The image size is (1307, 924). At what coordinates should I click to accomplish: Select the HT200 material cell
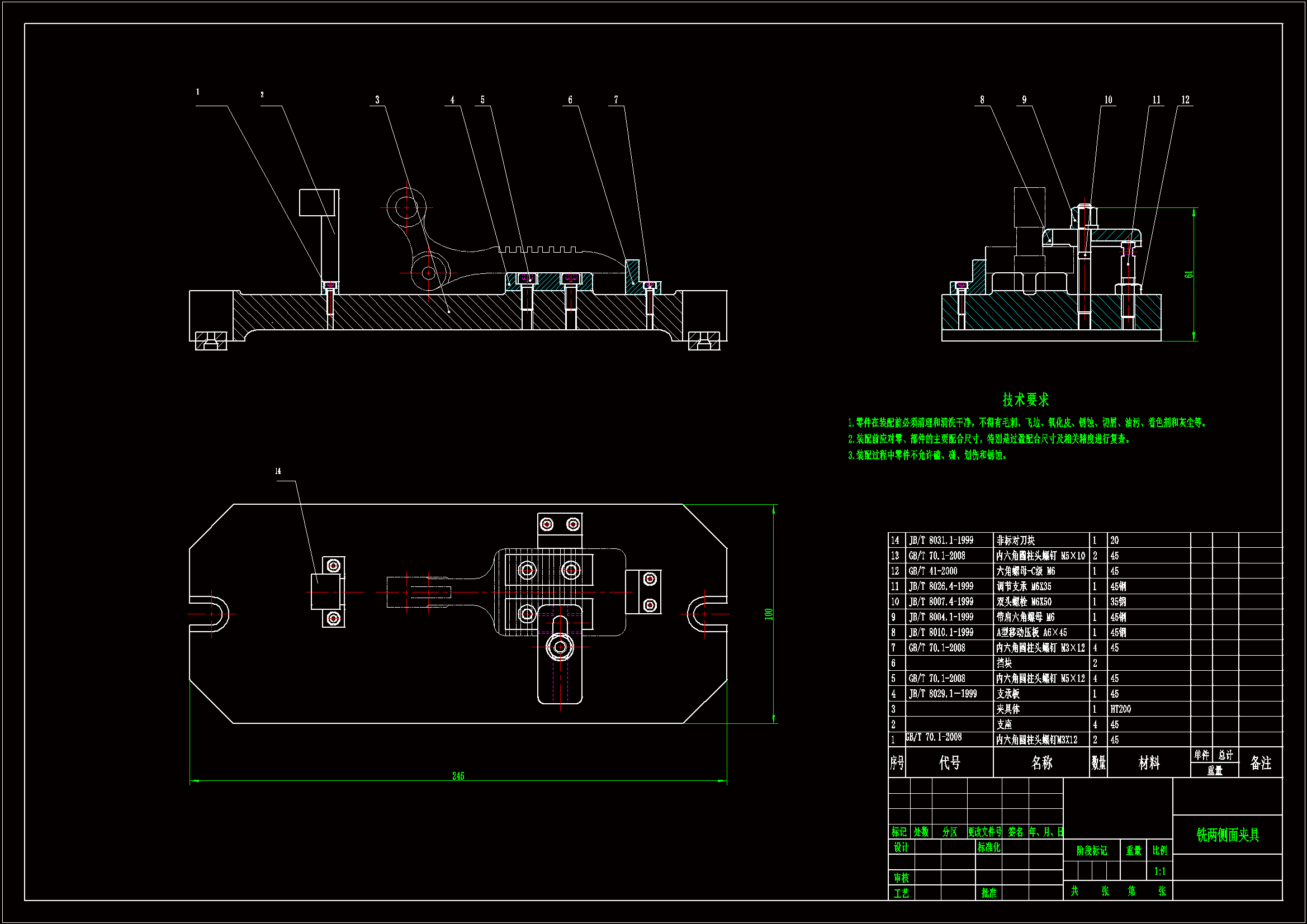(x=1120, y=709)
